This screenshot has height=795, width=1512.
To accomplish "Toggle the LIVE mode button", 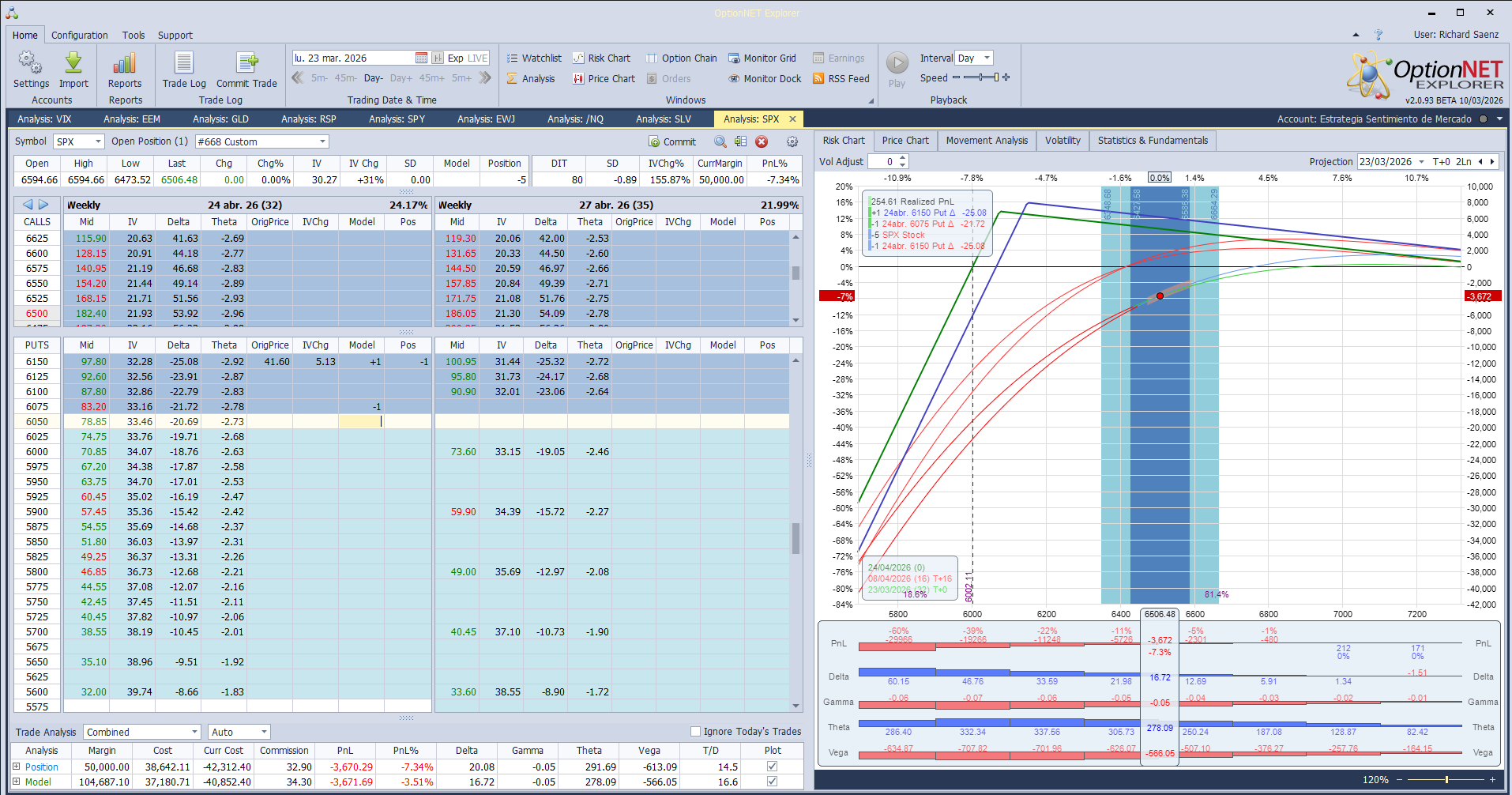I will point(478,58).
